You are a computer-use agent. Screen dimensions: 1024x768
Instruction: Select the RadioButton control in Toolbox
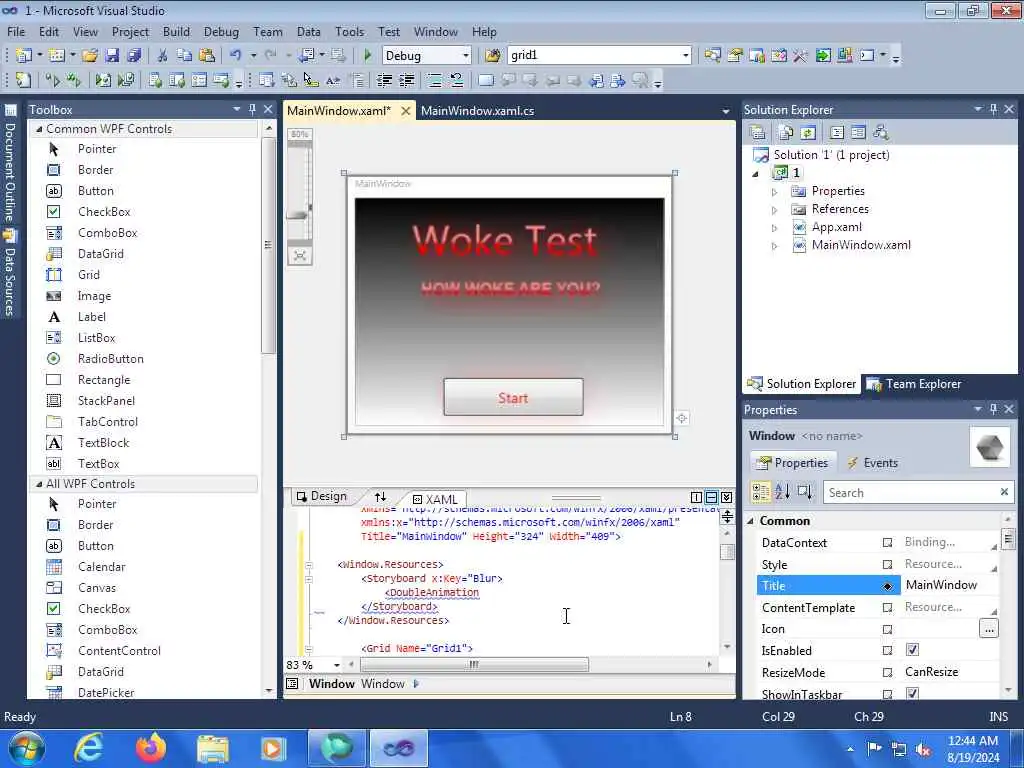110,359
